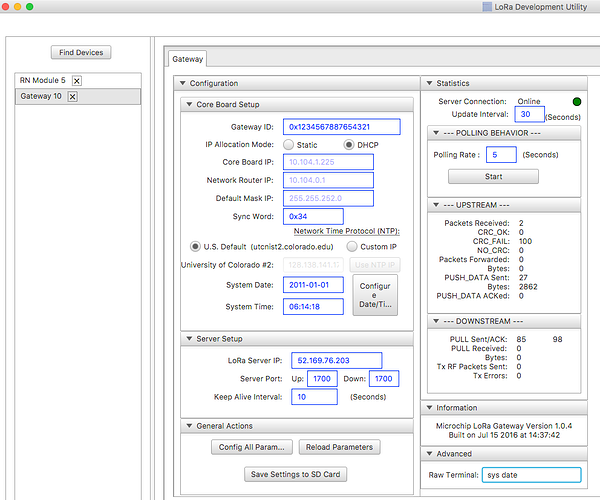The width and height of the screenshot is (600, 500).
Task: Collapse the Information section
Action: [429, 407]
